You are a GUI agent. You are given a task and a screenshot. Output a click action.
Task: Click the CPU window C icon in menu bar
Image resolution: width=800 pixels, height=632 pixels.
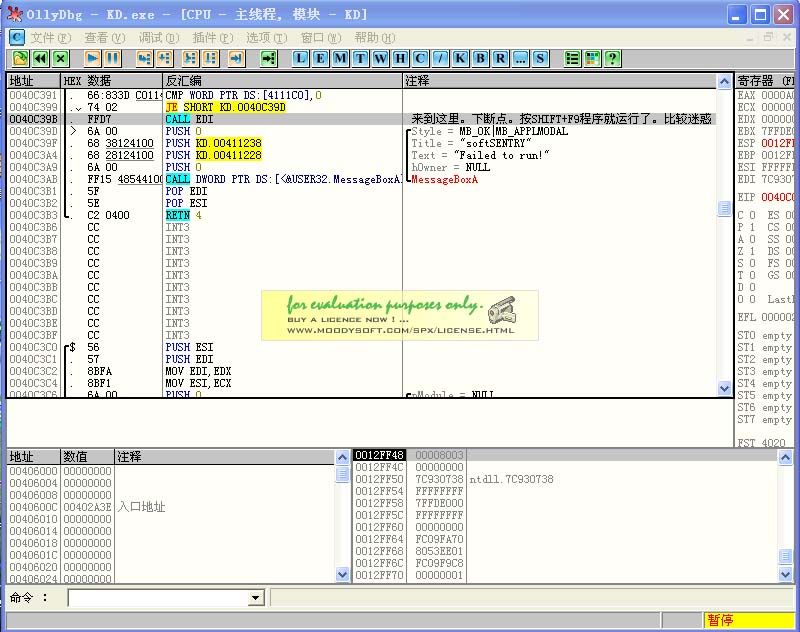point(16,37)
